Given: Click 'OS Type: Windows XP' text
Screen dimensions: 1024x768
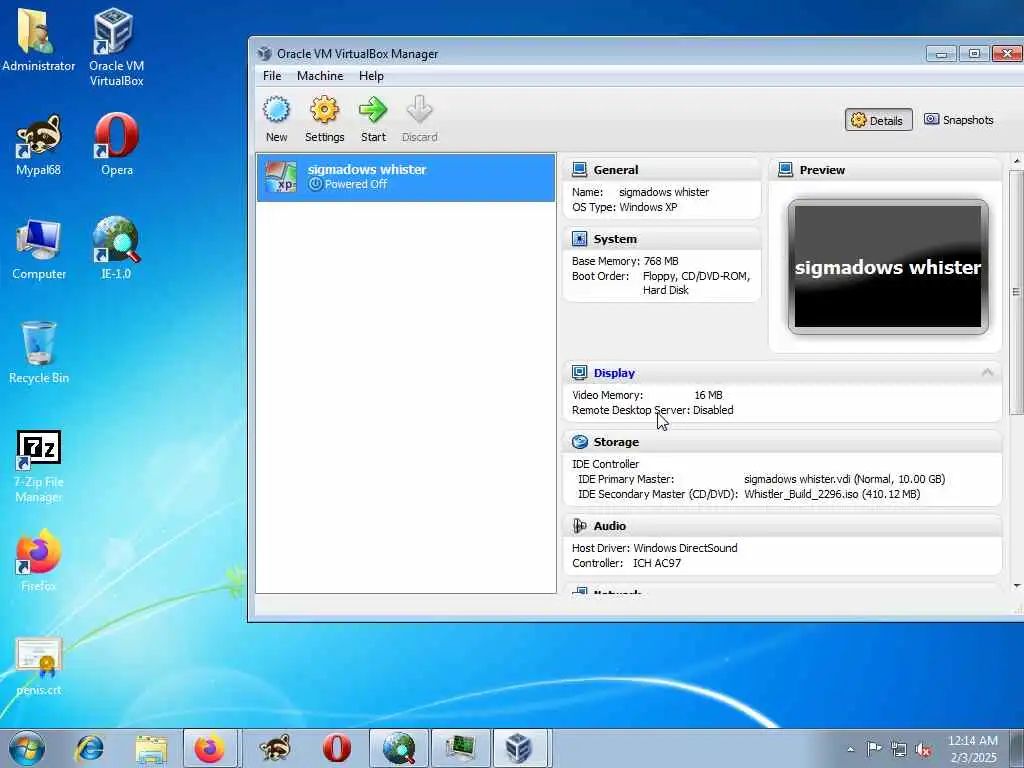Looking at the screenshot, I should coord(624,206).
